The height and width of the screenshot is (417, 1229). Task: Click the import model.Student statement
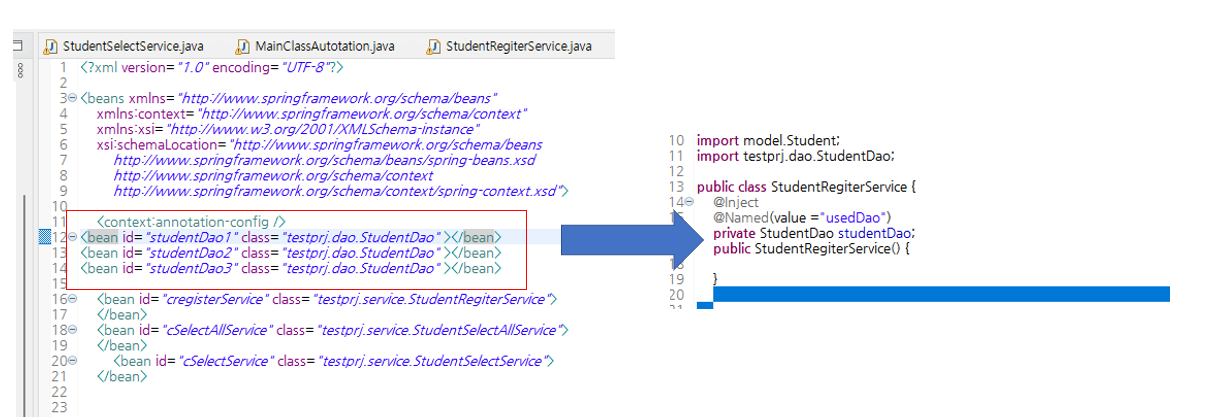(770, 141)
